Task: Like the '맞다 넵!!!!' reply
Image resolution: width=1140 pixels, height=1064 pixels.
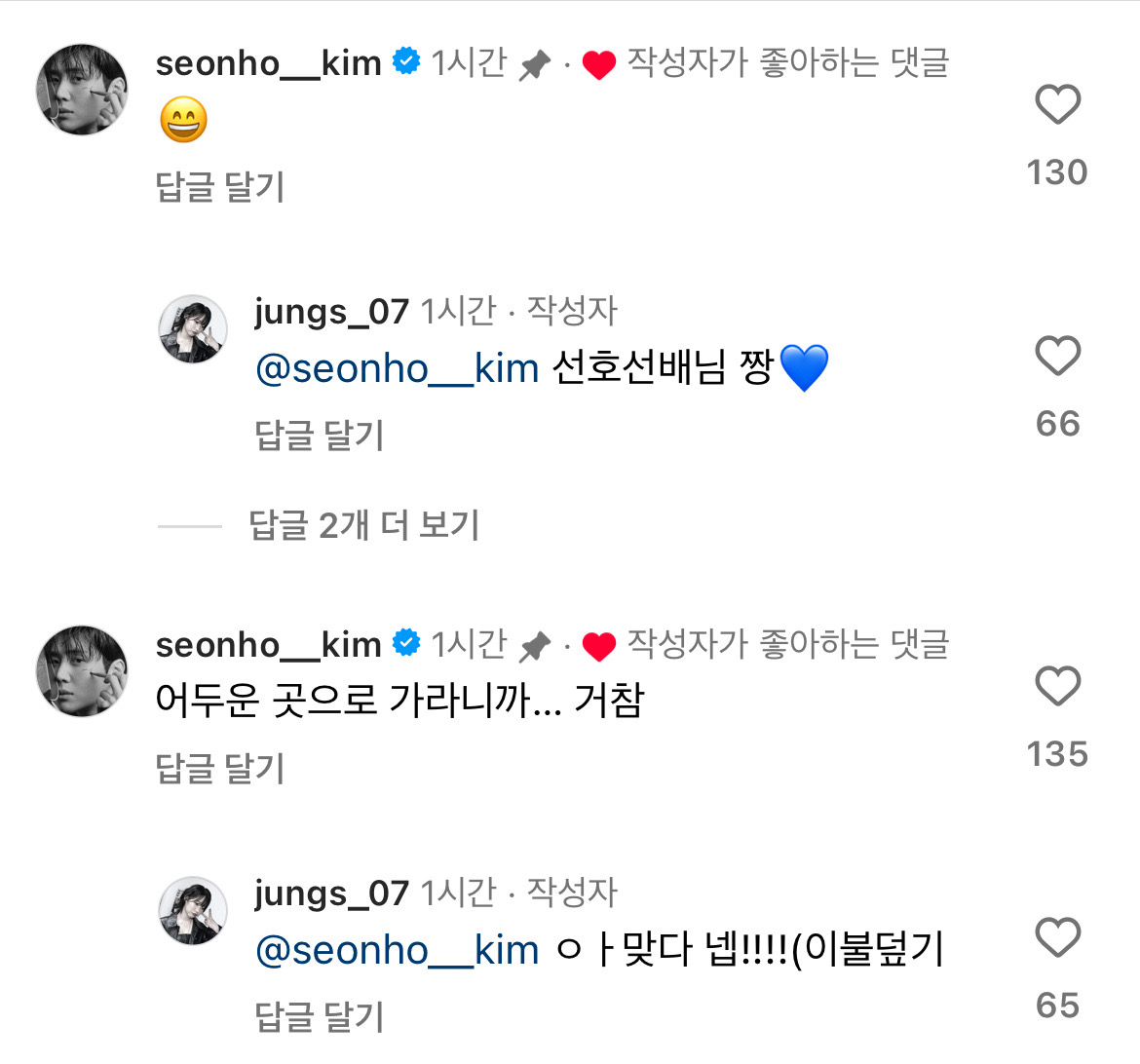Action: (1057, 938)
